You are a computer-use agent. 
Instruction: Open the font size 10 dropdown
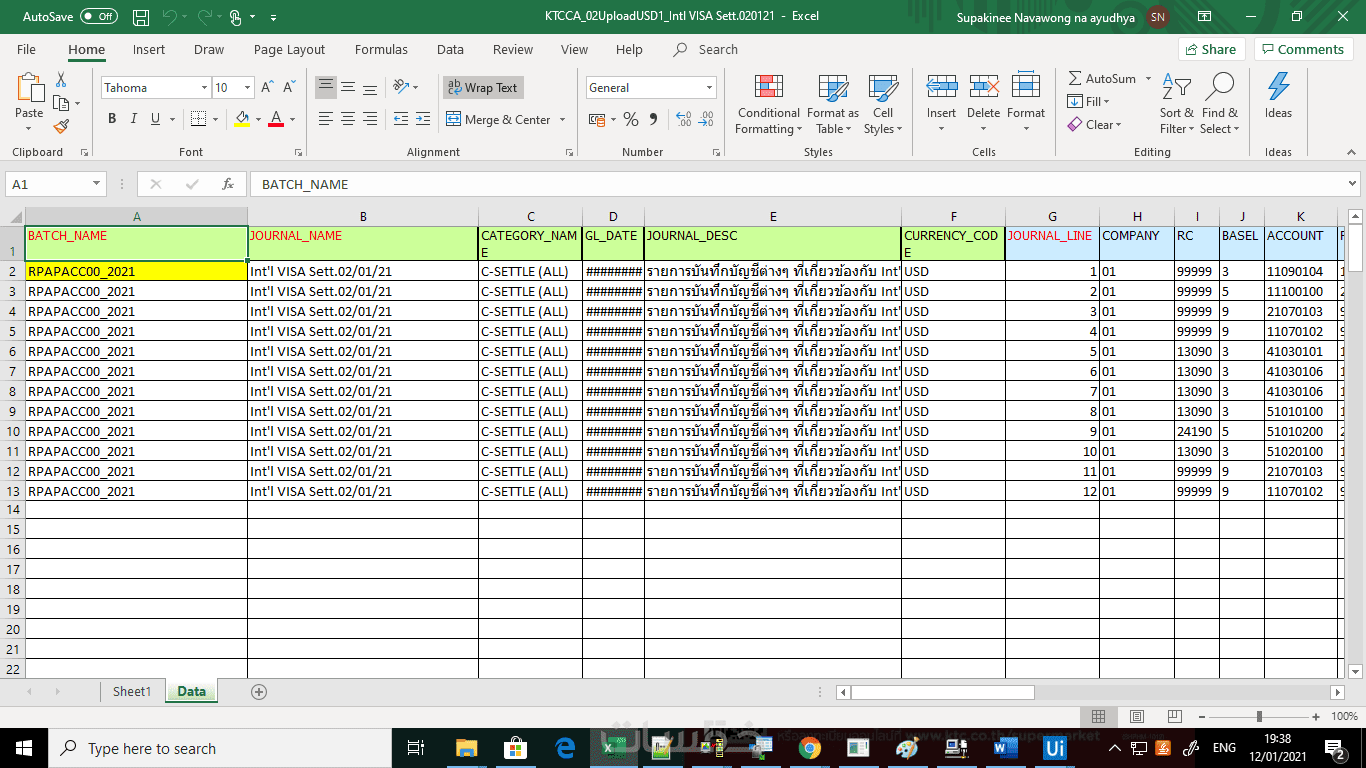coord(247,88)
